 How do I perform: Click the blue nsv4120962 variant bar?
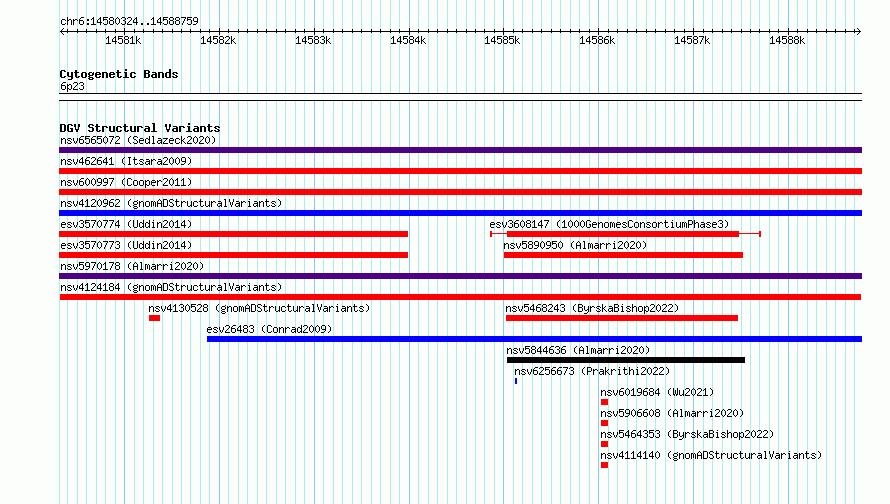click(x=460, y=213)
